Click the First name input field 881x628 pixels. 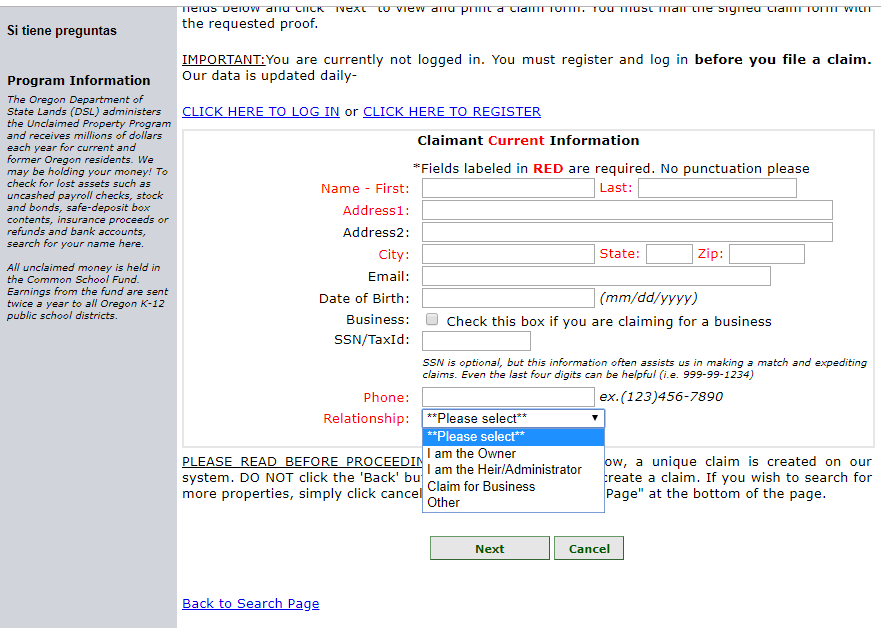click(x=507, y=187)
